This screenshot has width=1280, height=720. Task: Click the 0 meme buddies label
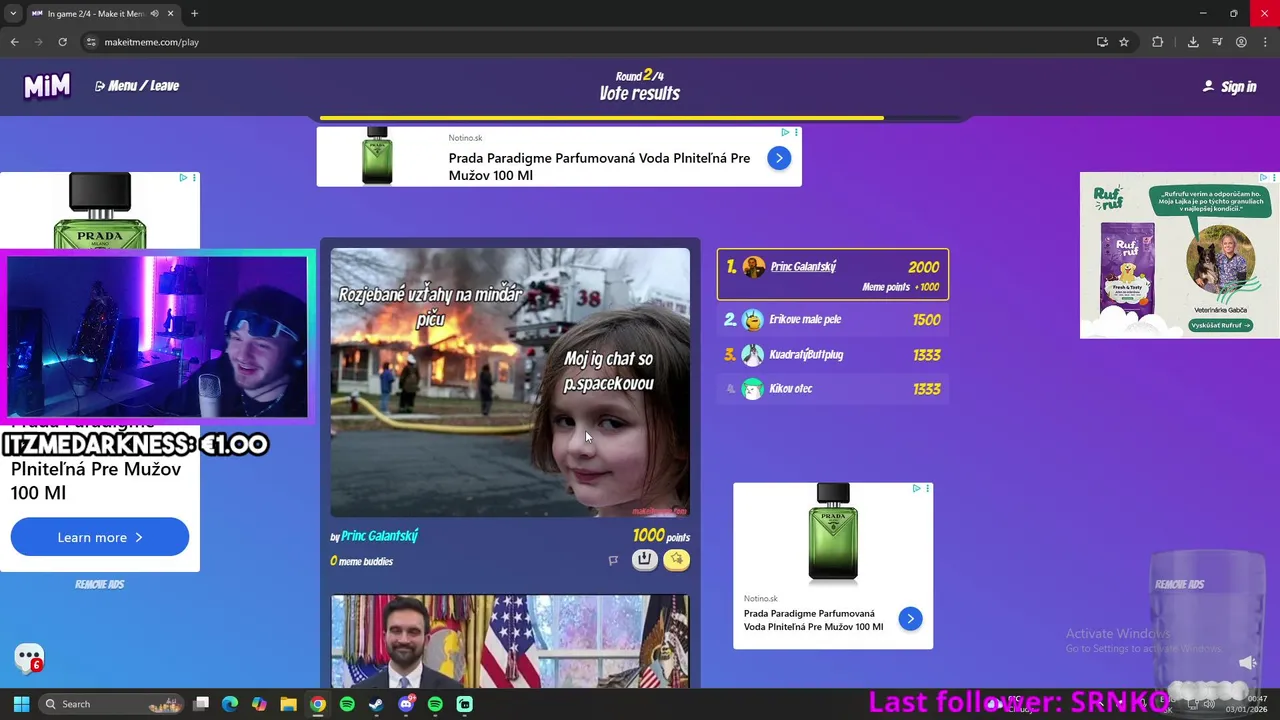(361, 562)
